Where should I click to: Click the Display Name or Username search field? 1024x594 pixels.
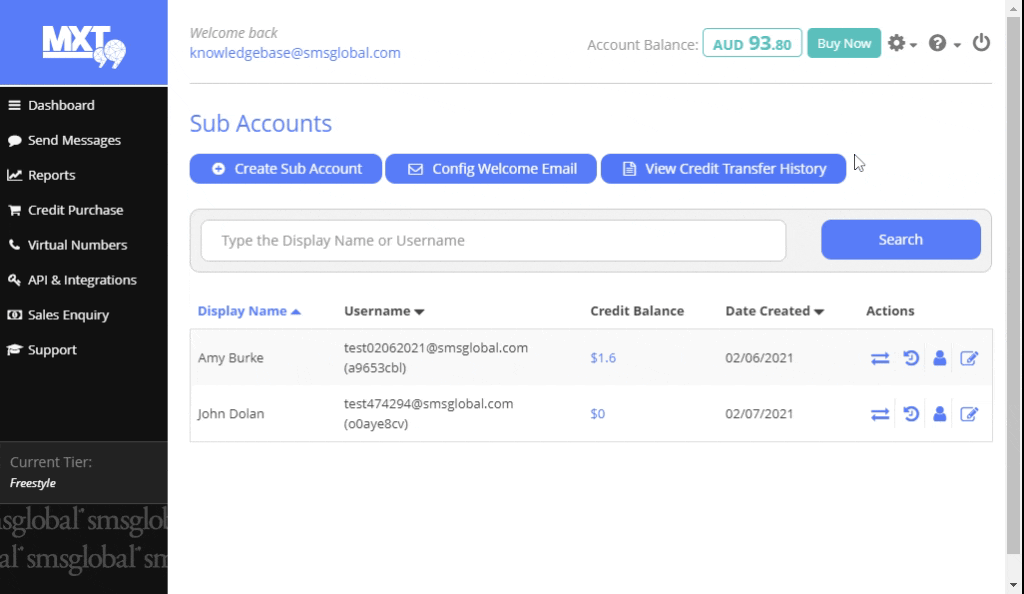pyautogui.click(x=493, y=241)
